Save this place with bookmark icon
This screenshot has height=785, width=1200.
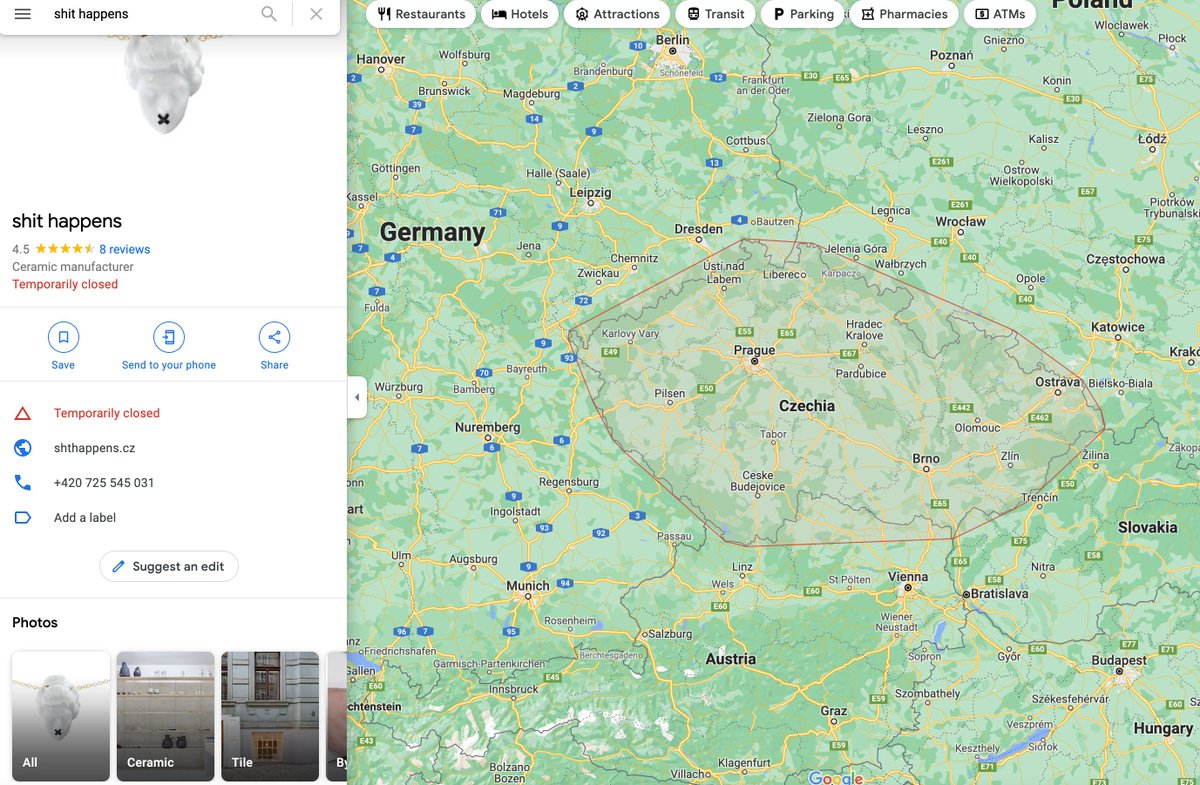tap(63, 337)
